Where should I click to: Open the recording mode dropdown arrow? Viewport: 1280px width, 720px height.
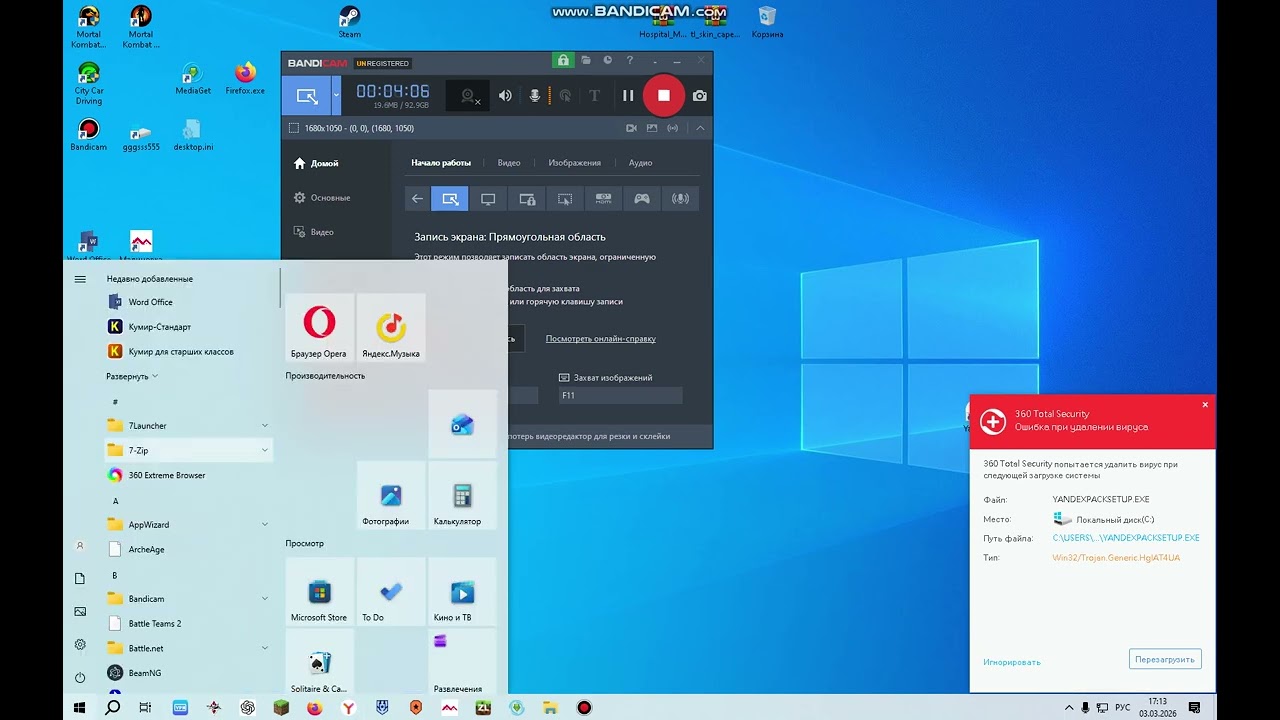[336, 96]
